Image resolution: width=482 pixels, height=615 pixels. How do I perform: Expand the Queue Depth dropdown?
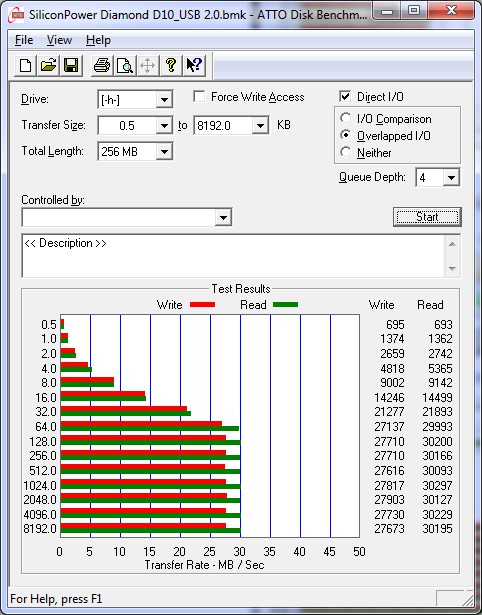(x=451, y=178)
